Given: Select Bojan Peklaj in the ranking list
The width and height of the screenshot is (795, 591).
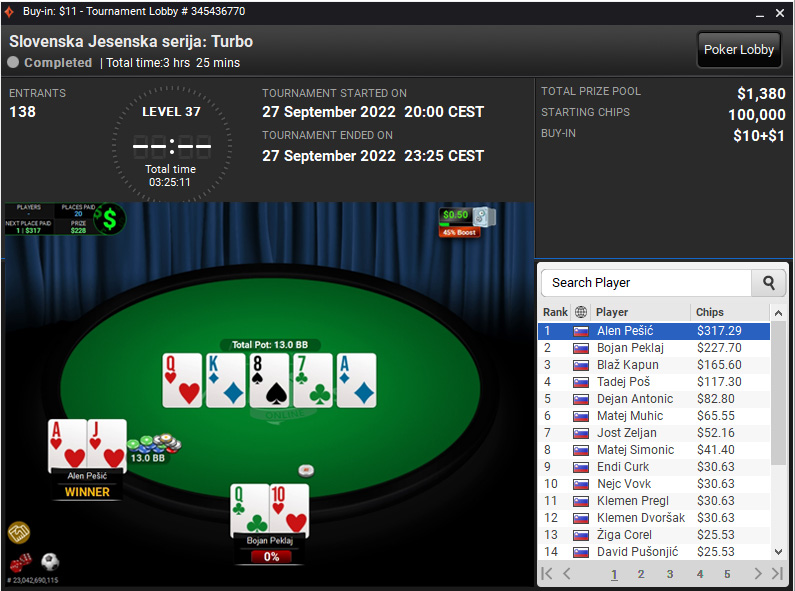Looking at the screenshot, I should coord(654,348).
